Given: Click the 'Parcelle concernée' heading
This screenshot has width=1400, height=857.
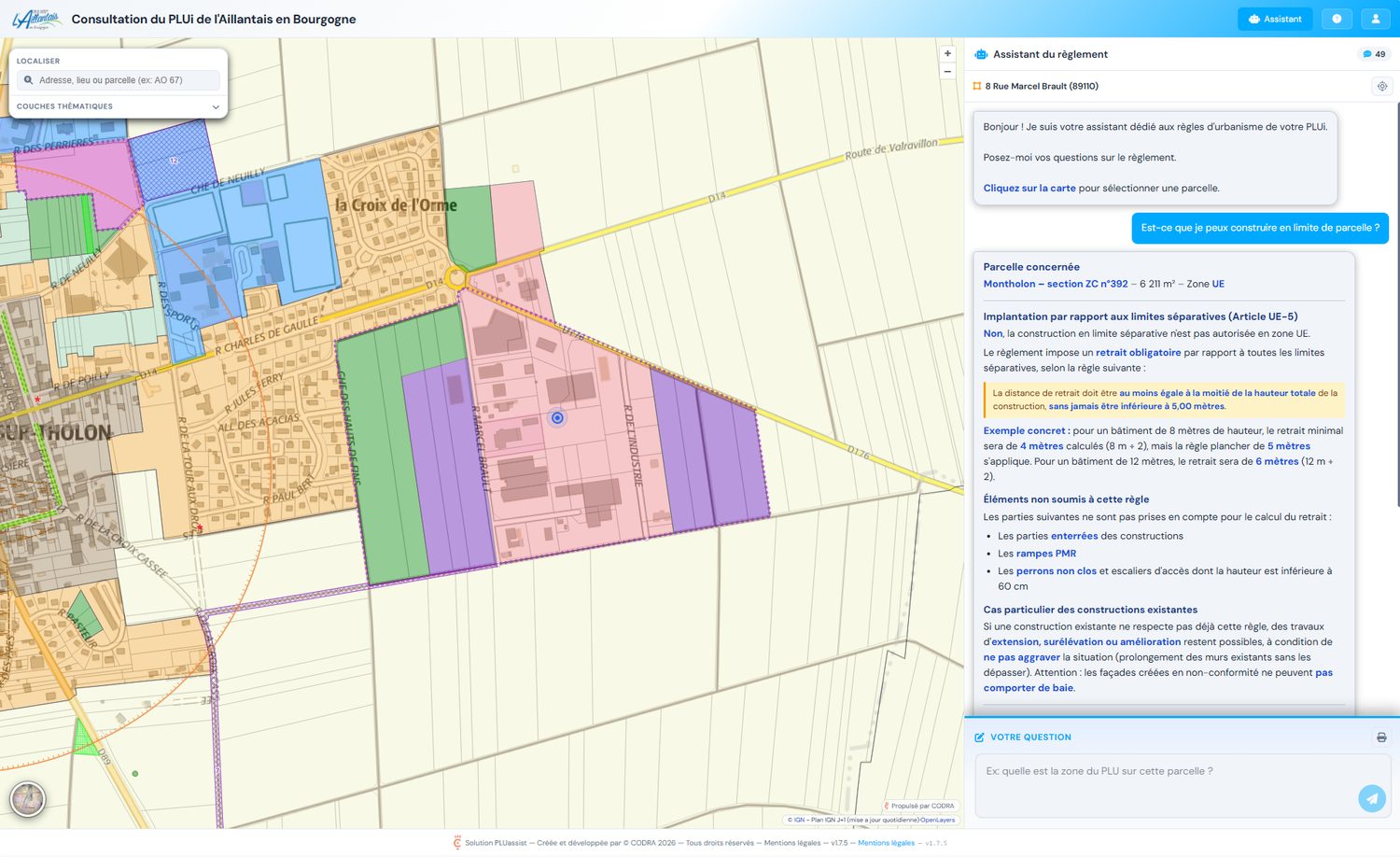Looking at the screenshot, I should pyautogui.click(x=1031, y=267).
